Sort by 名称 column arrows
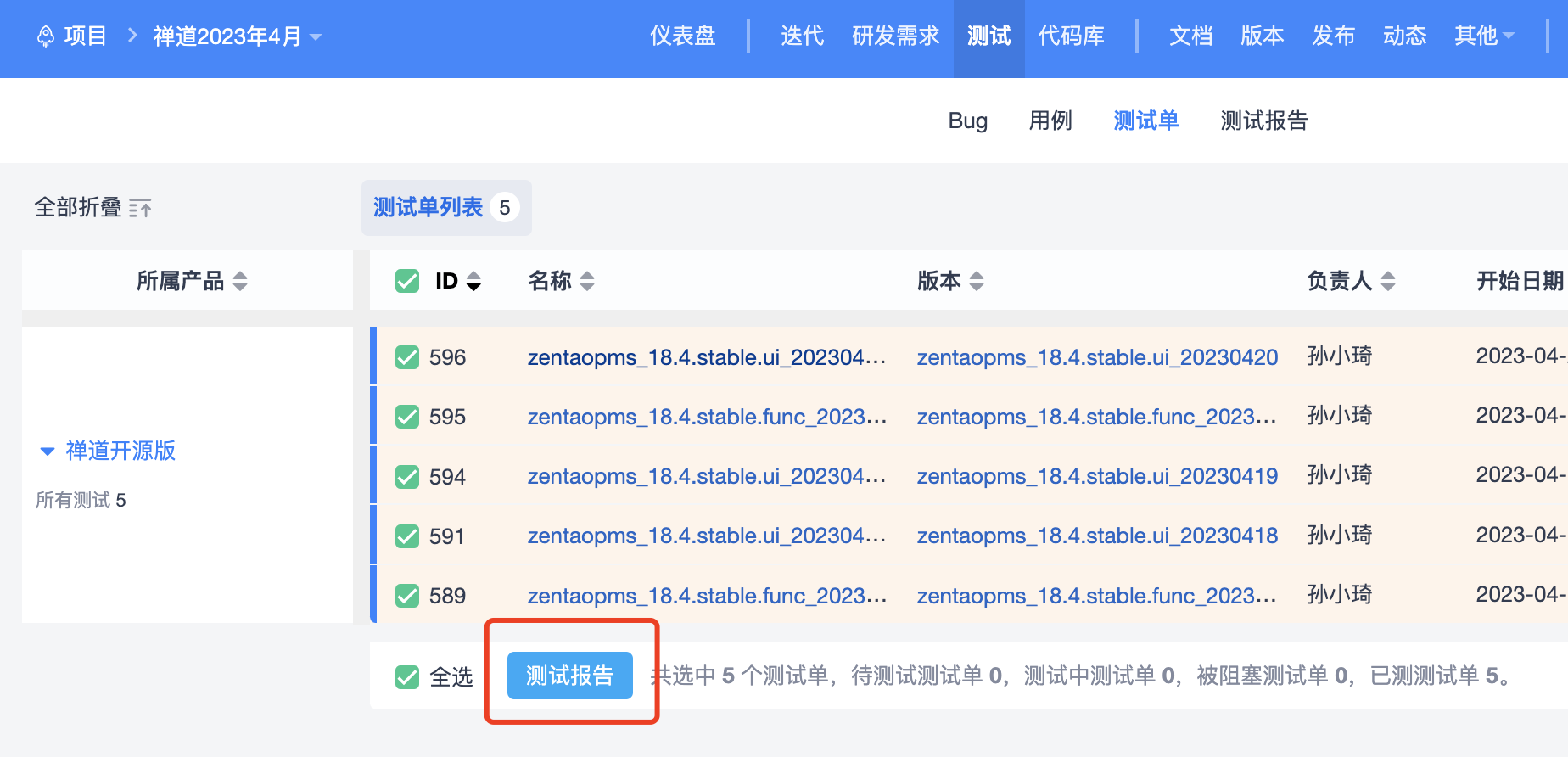Screen dimensions: 1568x757 pos(587,281)
